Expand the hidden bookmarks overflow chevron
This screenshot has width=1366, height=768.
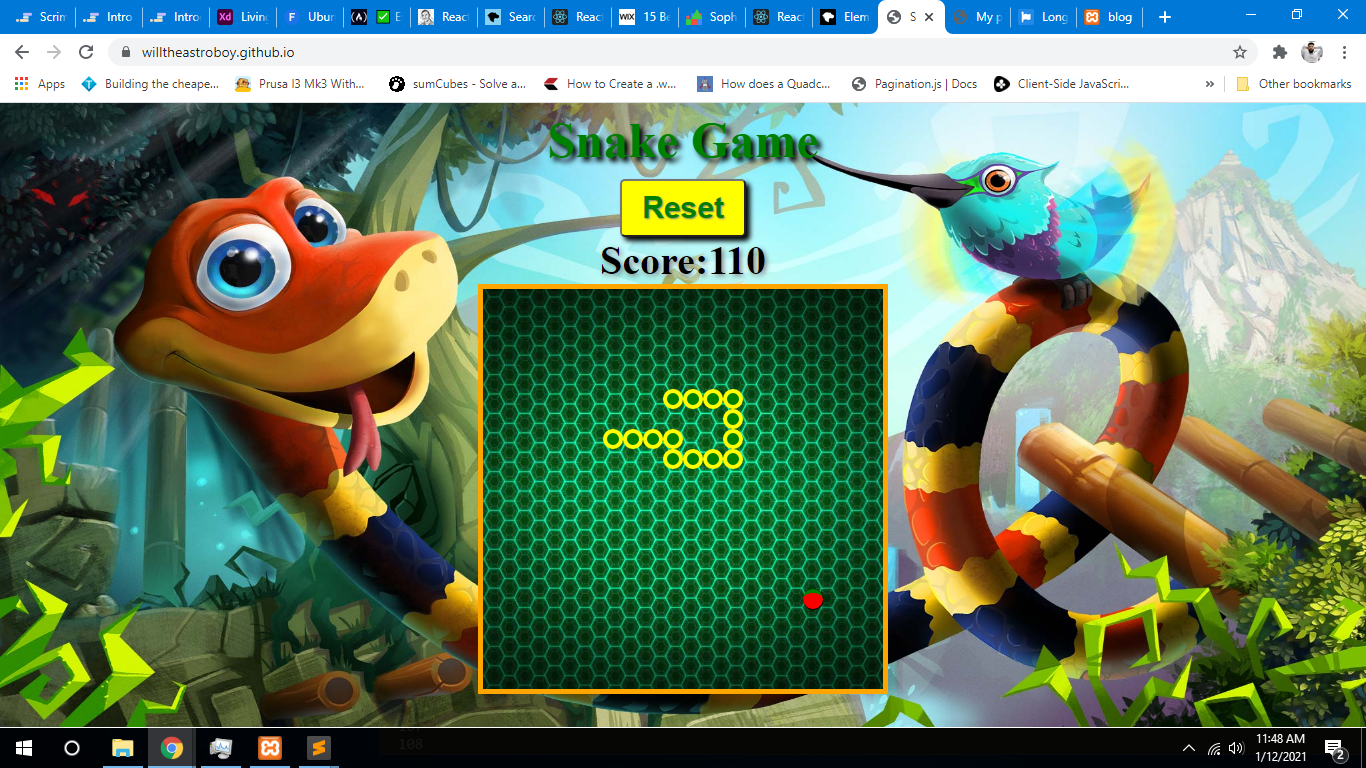pyautogui.click(x=1211, y=84)
